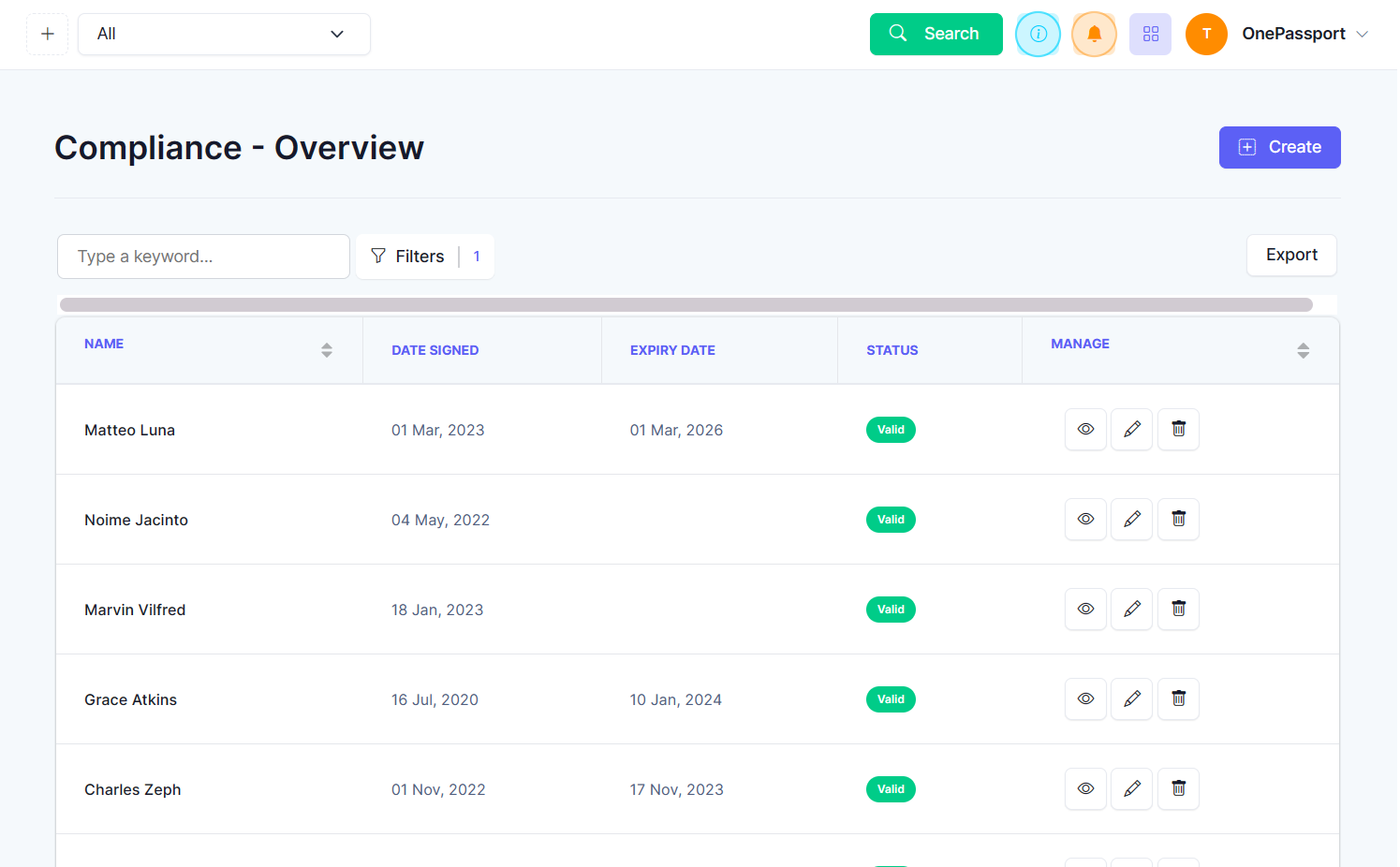View Noime Jacinto's record with eye icon

(1085, 520)
